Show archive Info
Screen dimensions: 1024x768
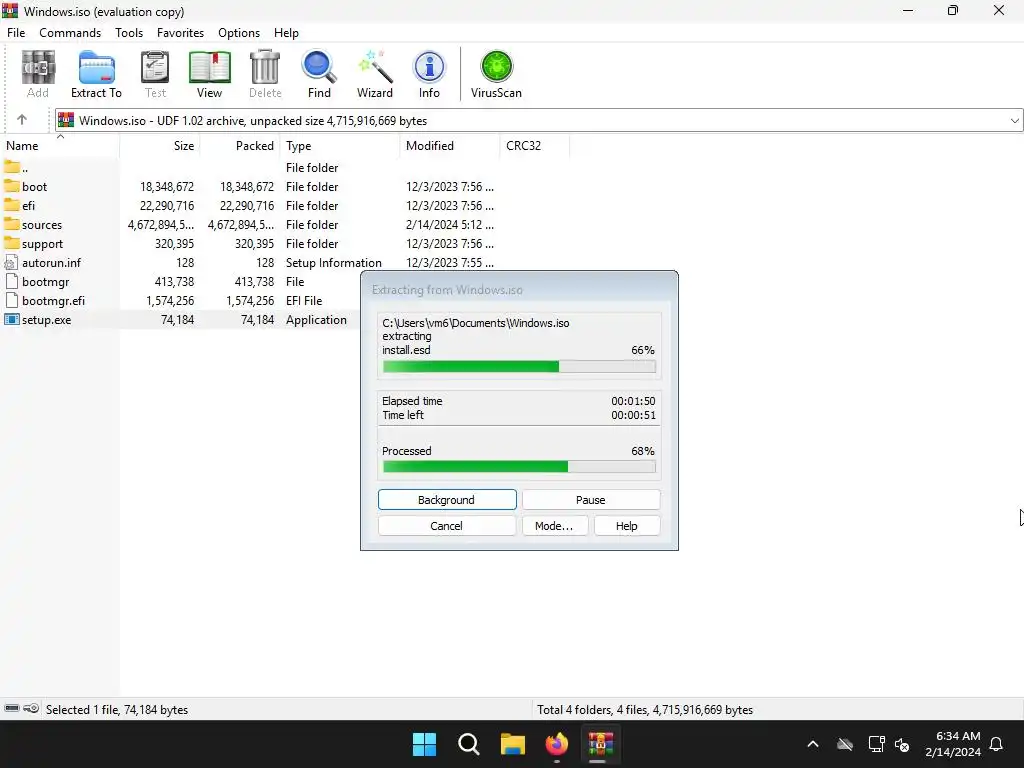(x=429, y=74)
